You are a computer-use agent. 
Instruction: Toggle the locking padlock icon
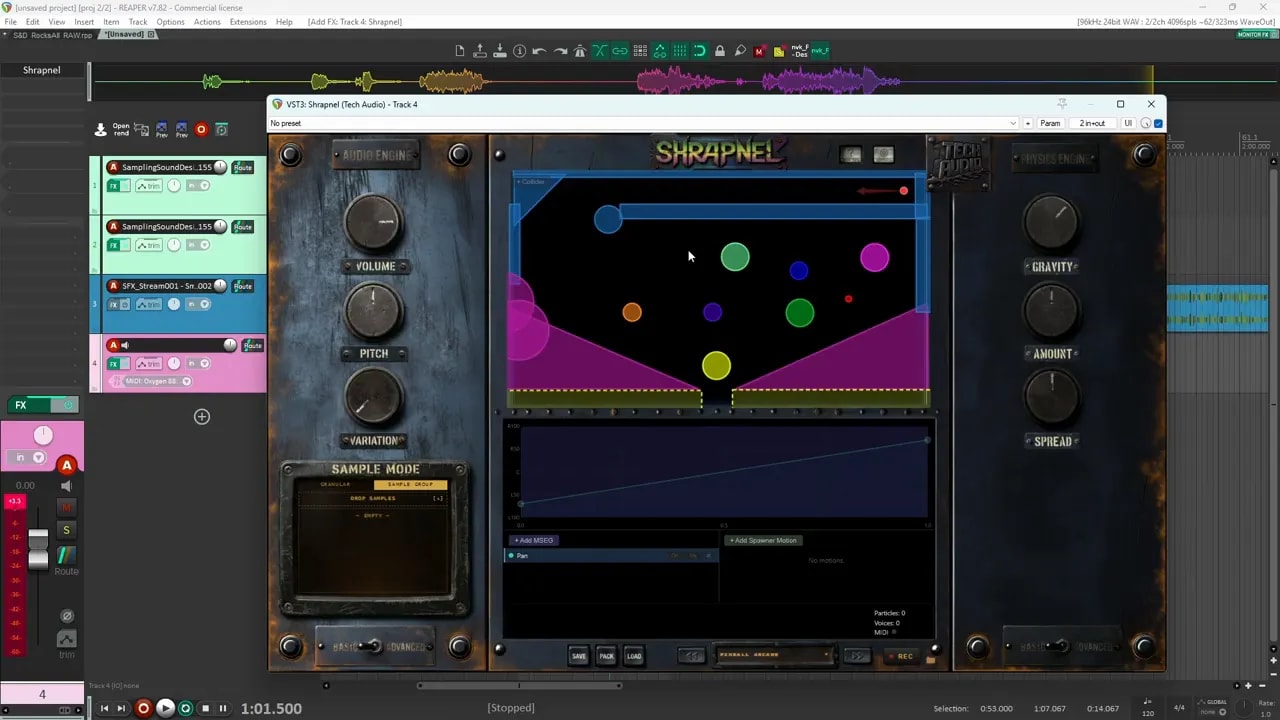point(719,51)
